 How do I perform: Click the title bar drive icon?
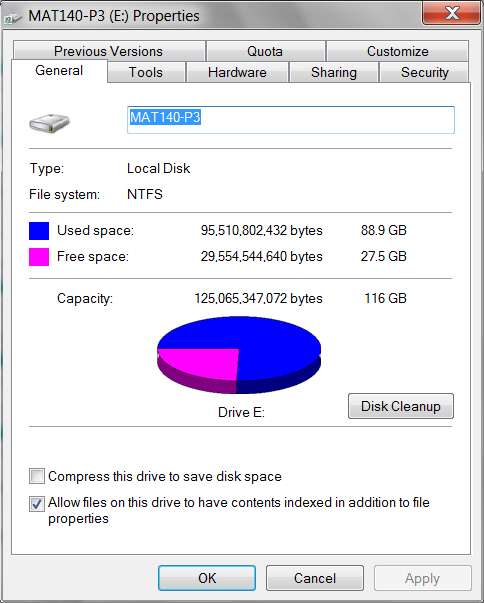(x=12, y=17)
